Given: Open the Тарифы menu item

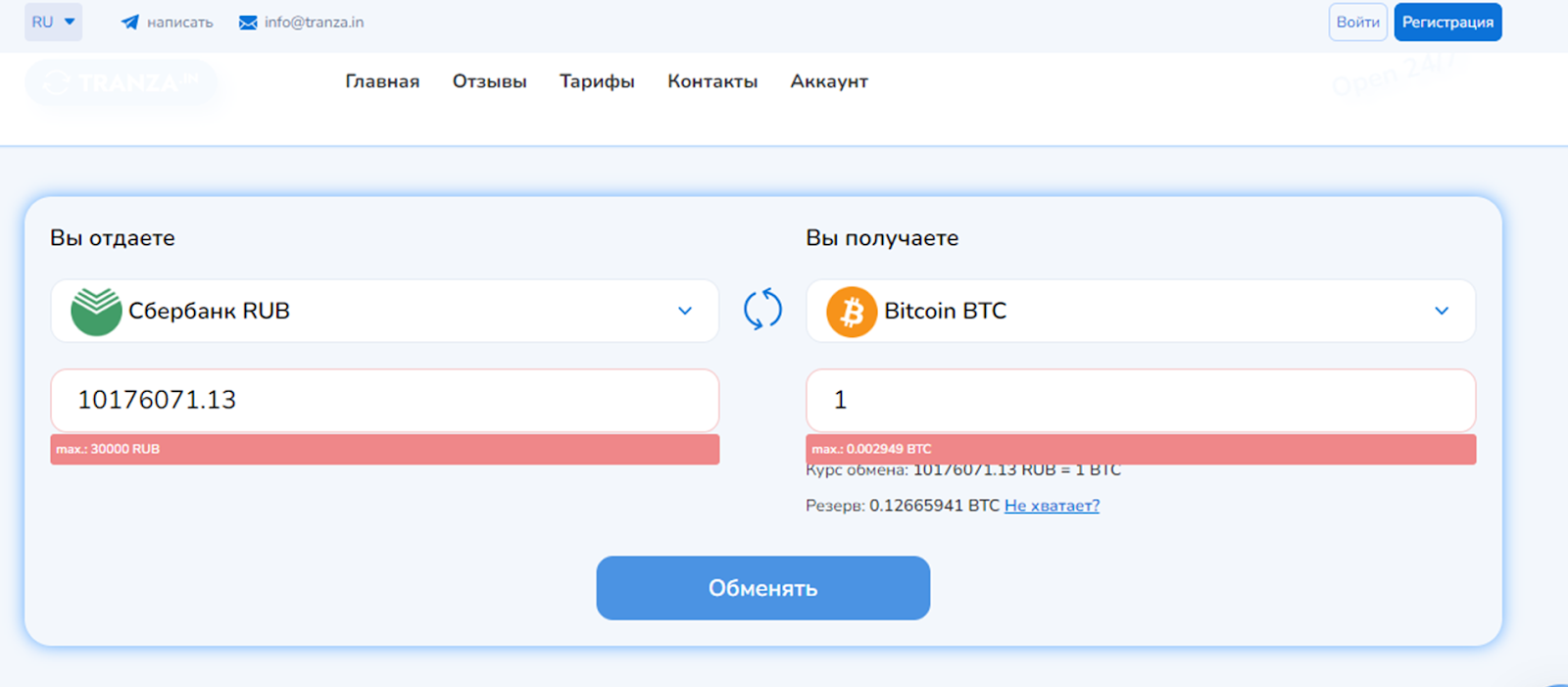Looking at the screenshot, I should coord(597,81).
